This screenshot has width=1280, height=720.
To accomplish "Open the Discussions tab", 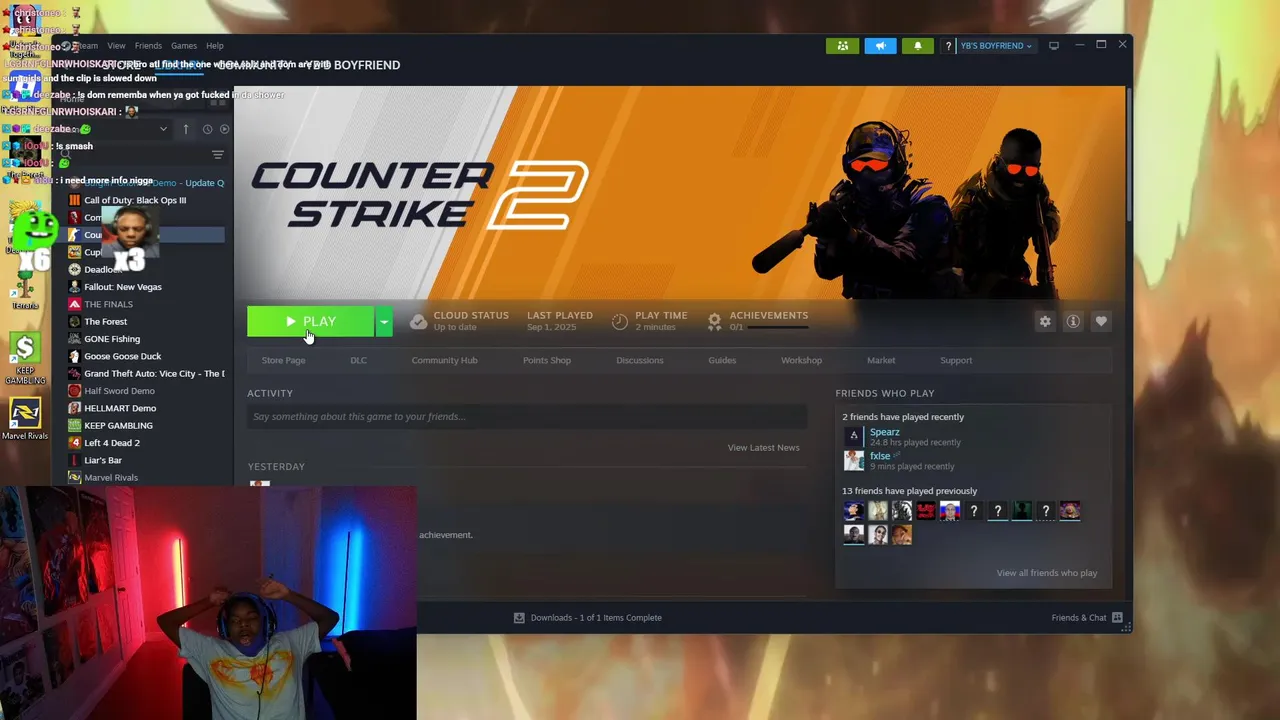I will point(640,360).
